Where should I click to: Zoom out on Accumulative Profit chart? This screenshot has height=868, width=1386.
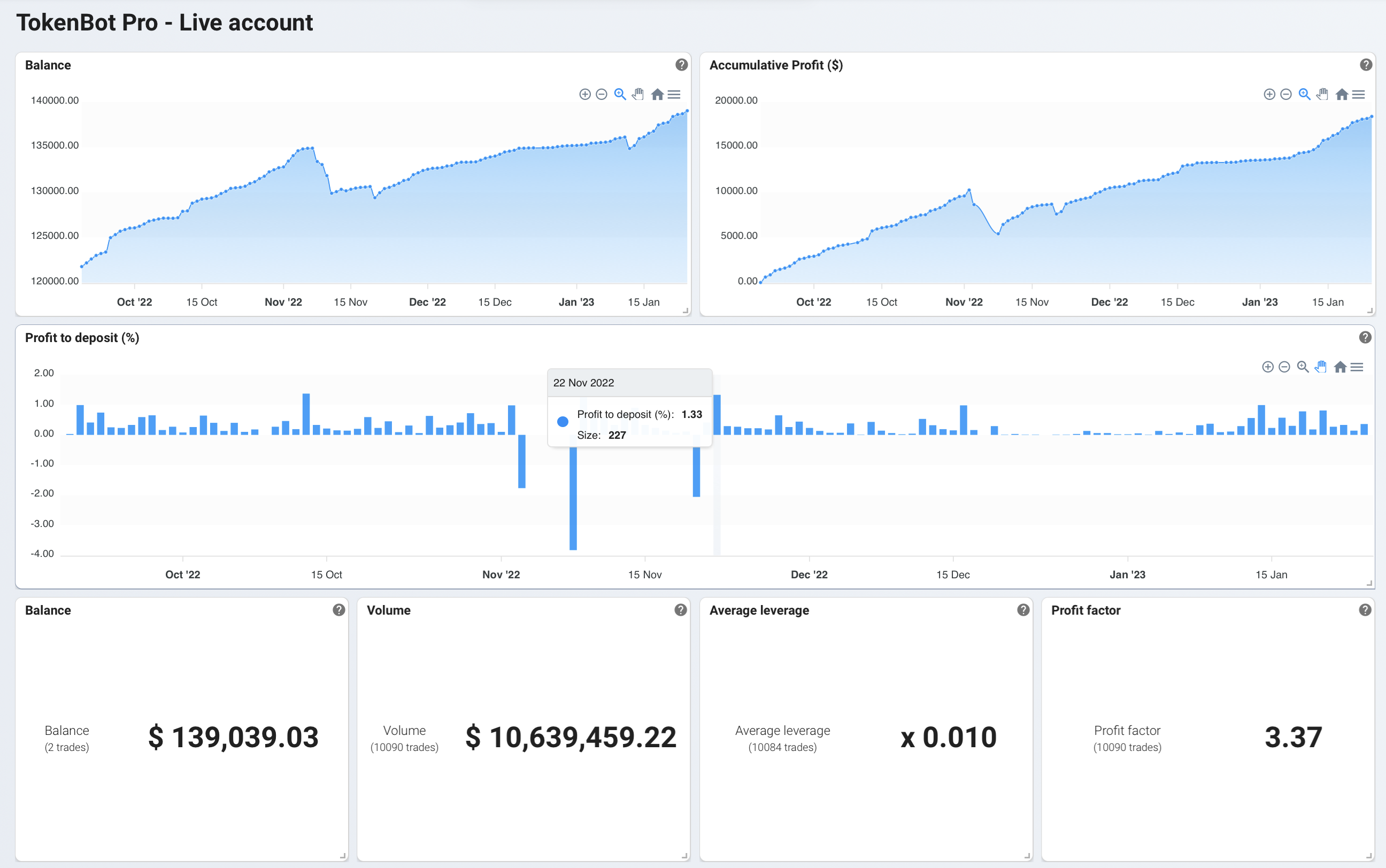(1285, 94)
